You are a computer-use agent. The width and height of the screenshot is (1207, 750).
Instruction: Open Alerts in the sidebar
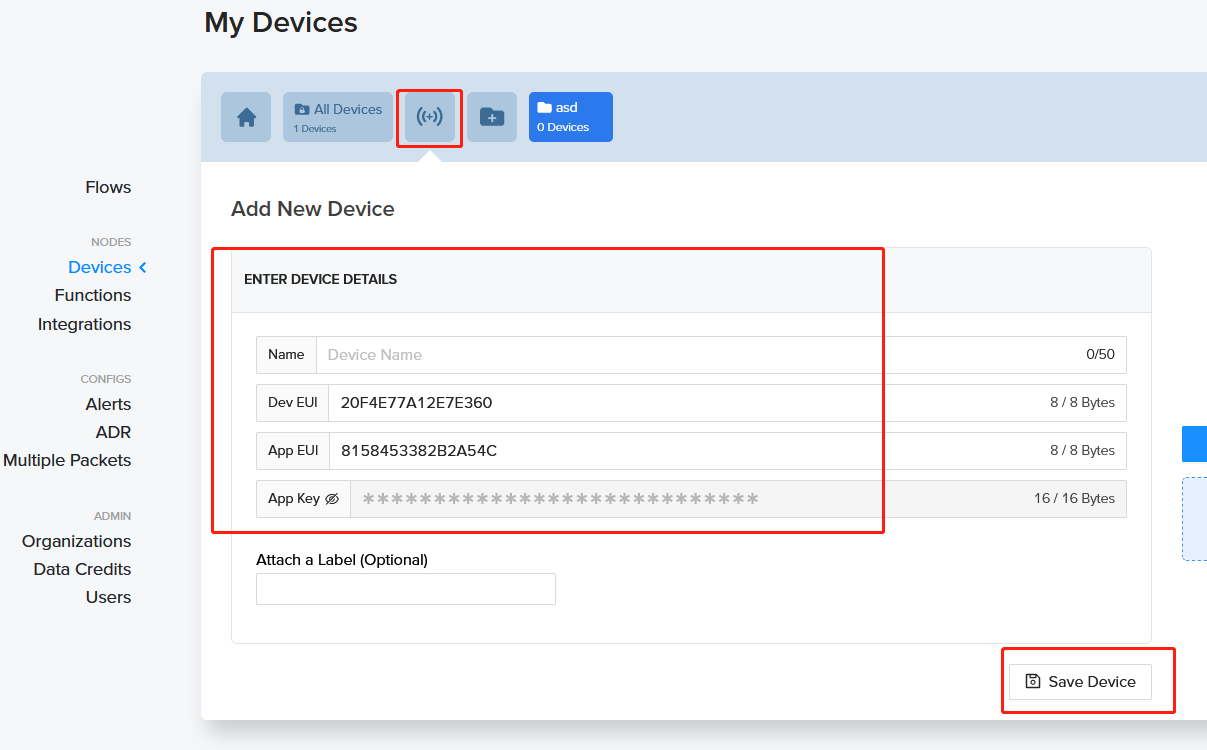coord(108,404)
